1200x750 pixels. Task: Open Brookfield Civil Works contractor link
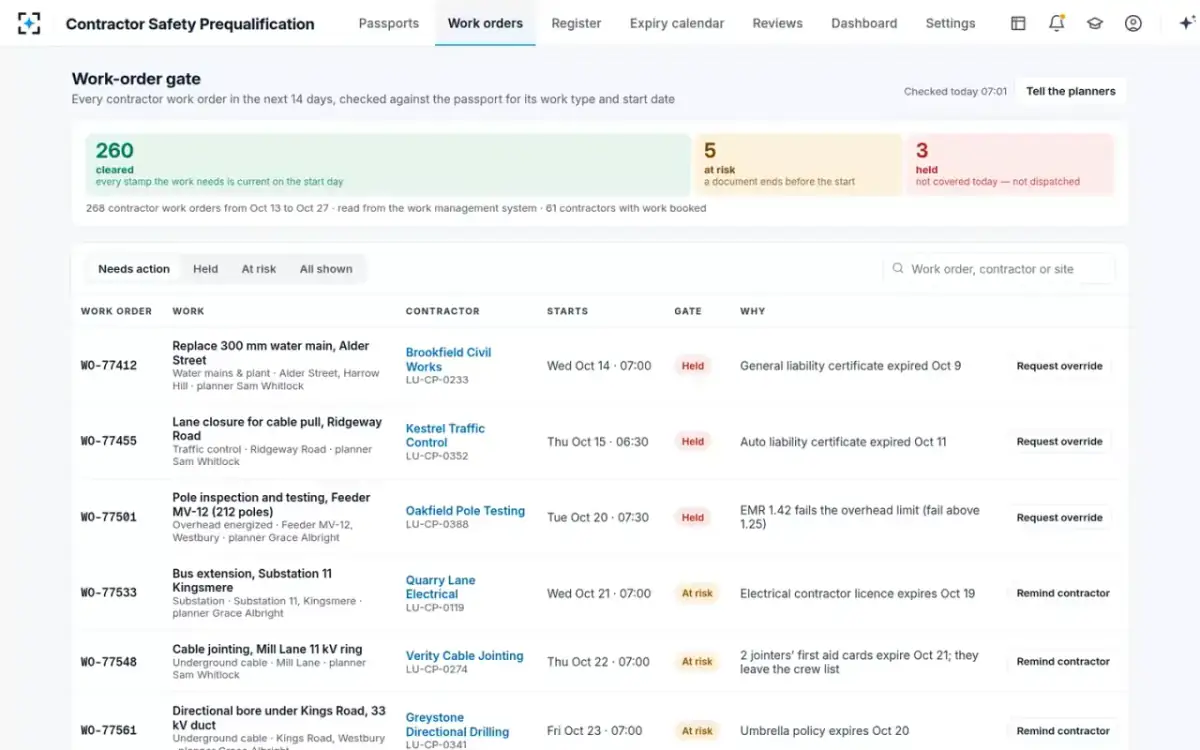click(448, 359)
